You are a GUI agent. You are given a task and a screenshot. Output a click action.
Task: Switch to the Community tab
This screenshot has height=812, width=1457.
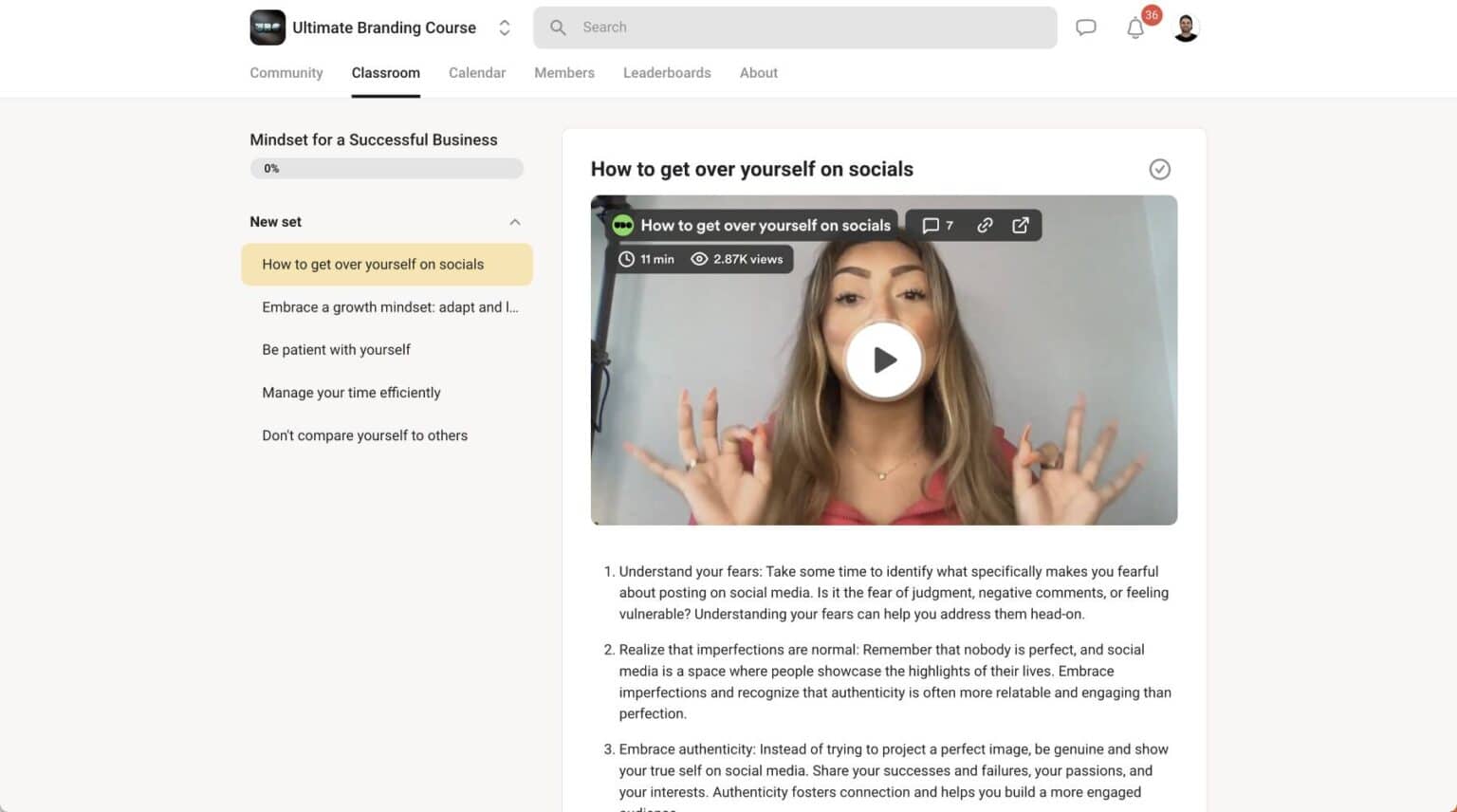point(286,72)
